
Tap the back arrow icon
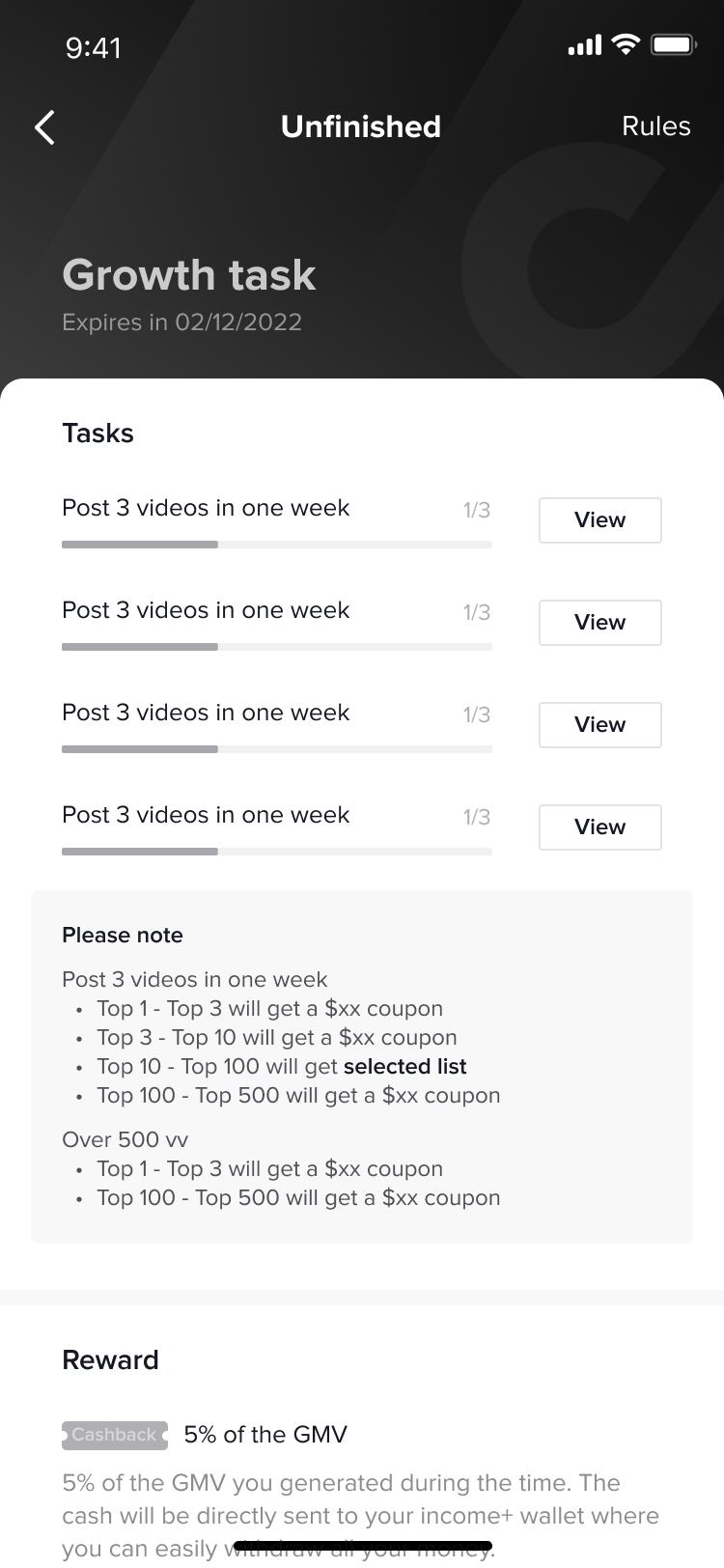click(x=44, y=126)
